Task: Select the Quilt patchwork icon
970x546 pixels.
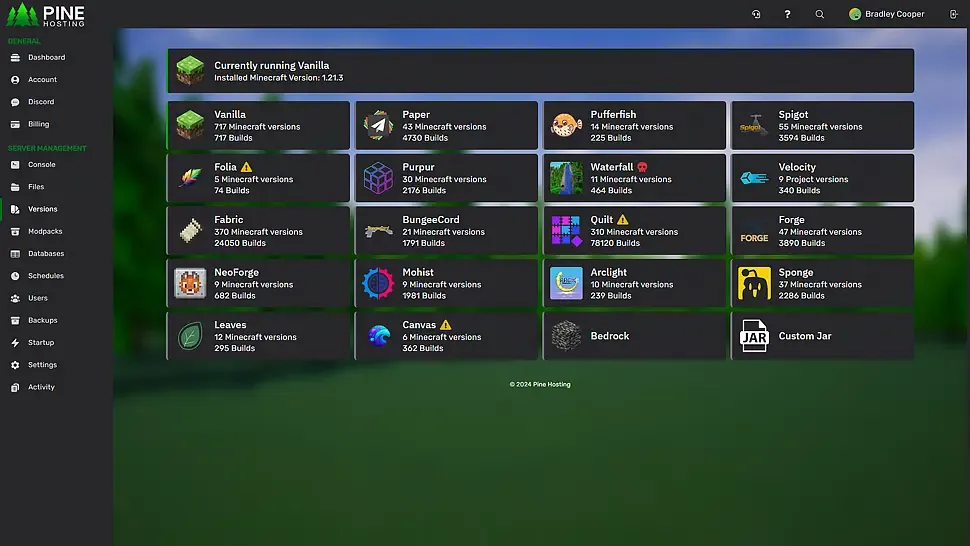Action: [x=566, y=231]
